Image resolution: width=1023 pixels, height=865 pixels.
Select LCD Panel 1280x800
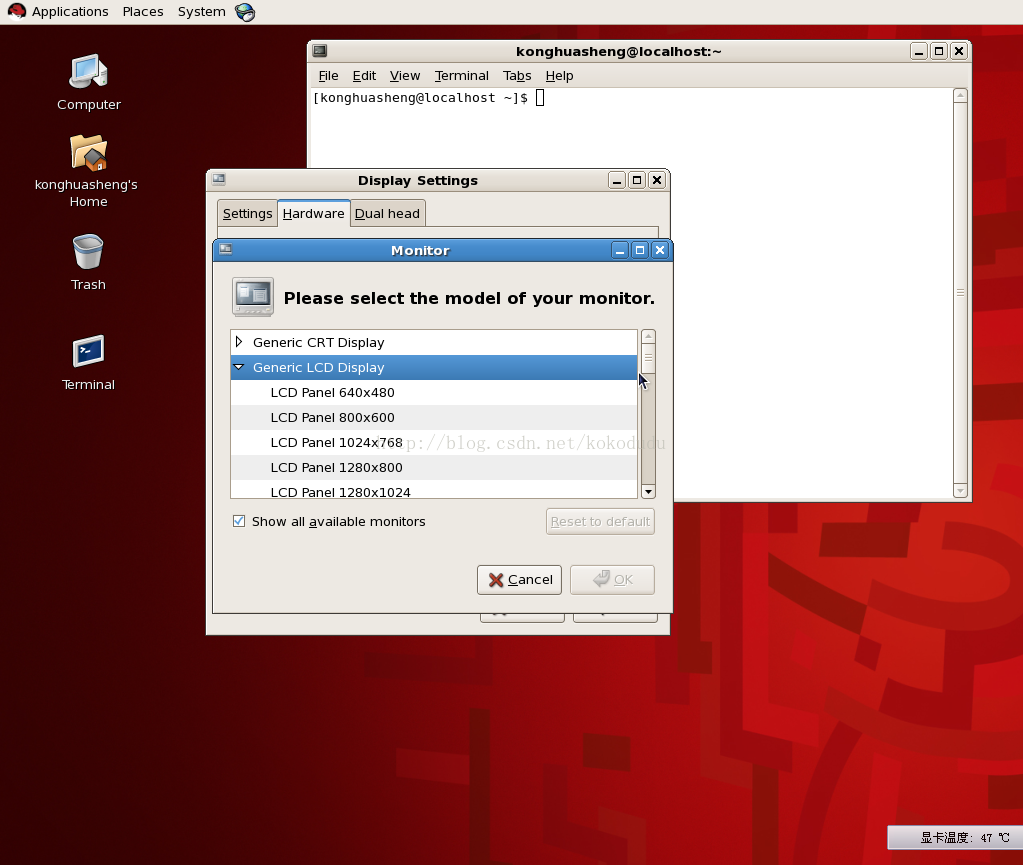(x=434, y=468)
